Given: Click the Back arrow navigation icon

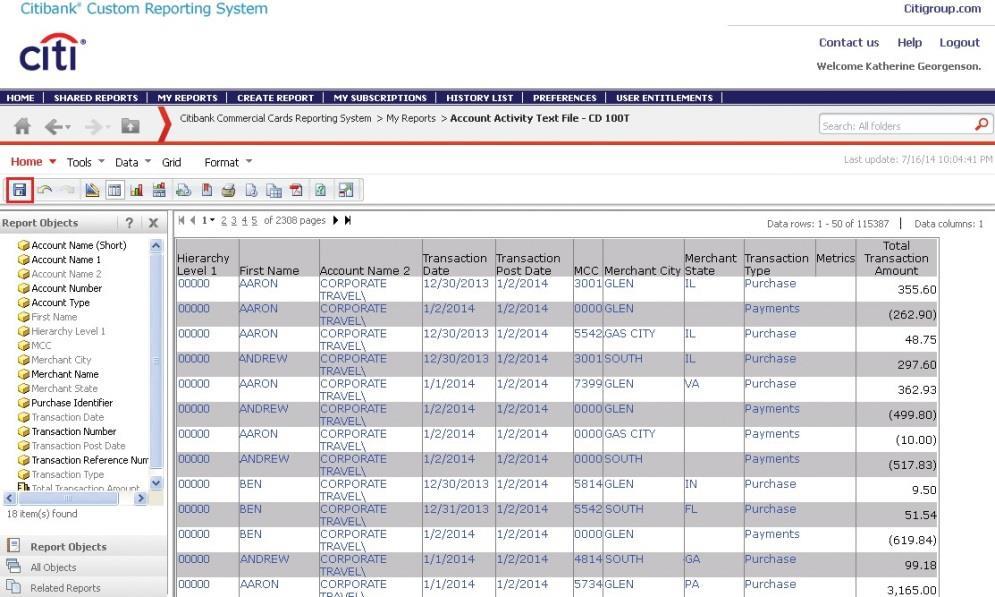Looking at the screenshot, I should pos(54,127).
